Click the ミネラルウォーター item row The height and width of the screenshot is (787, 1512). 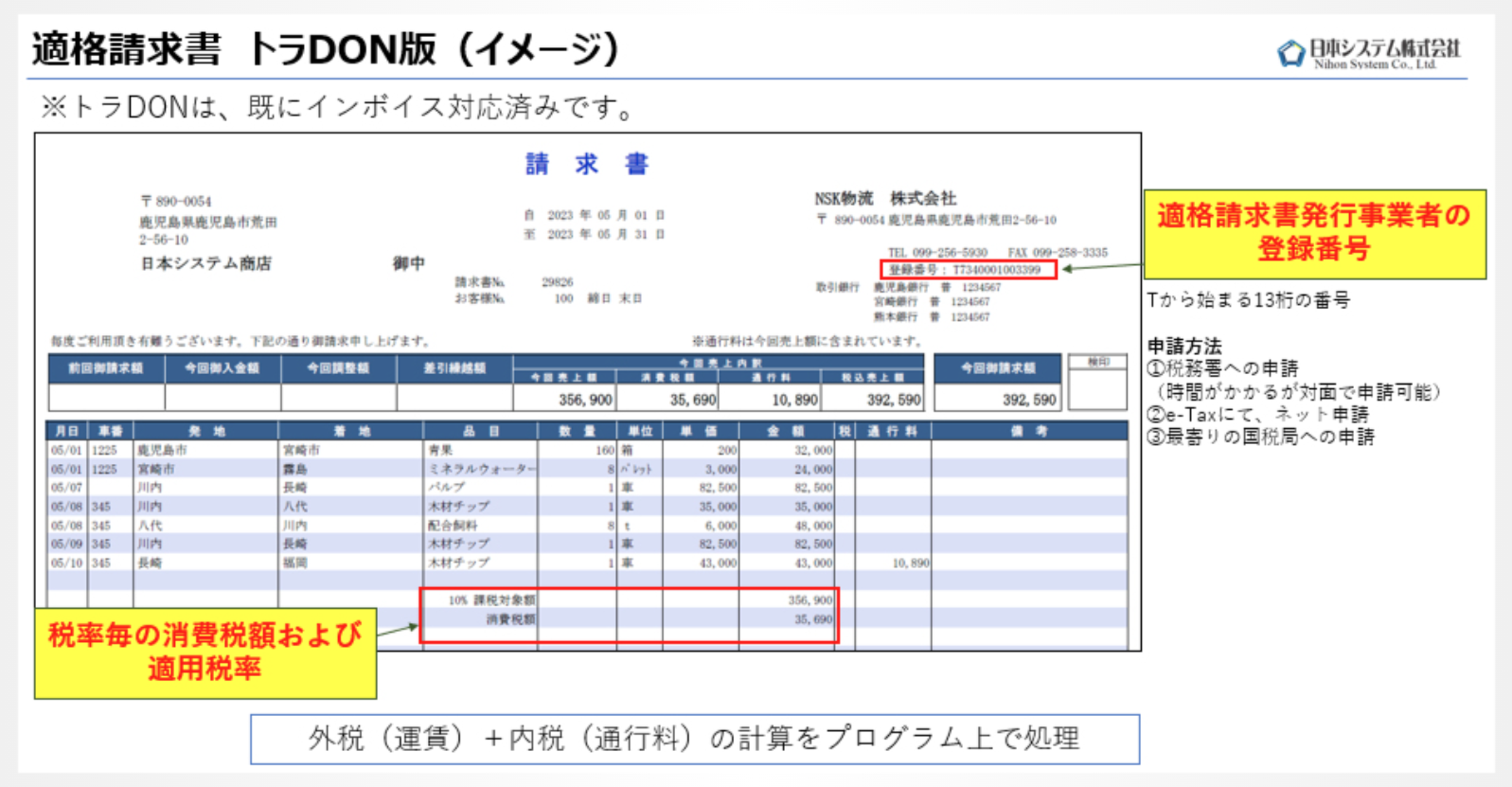(481, 469)
